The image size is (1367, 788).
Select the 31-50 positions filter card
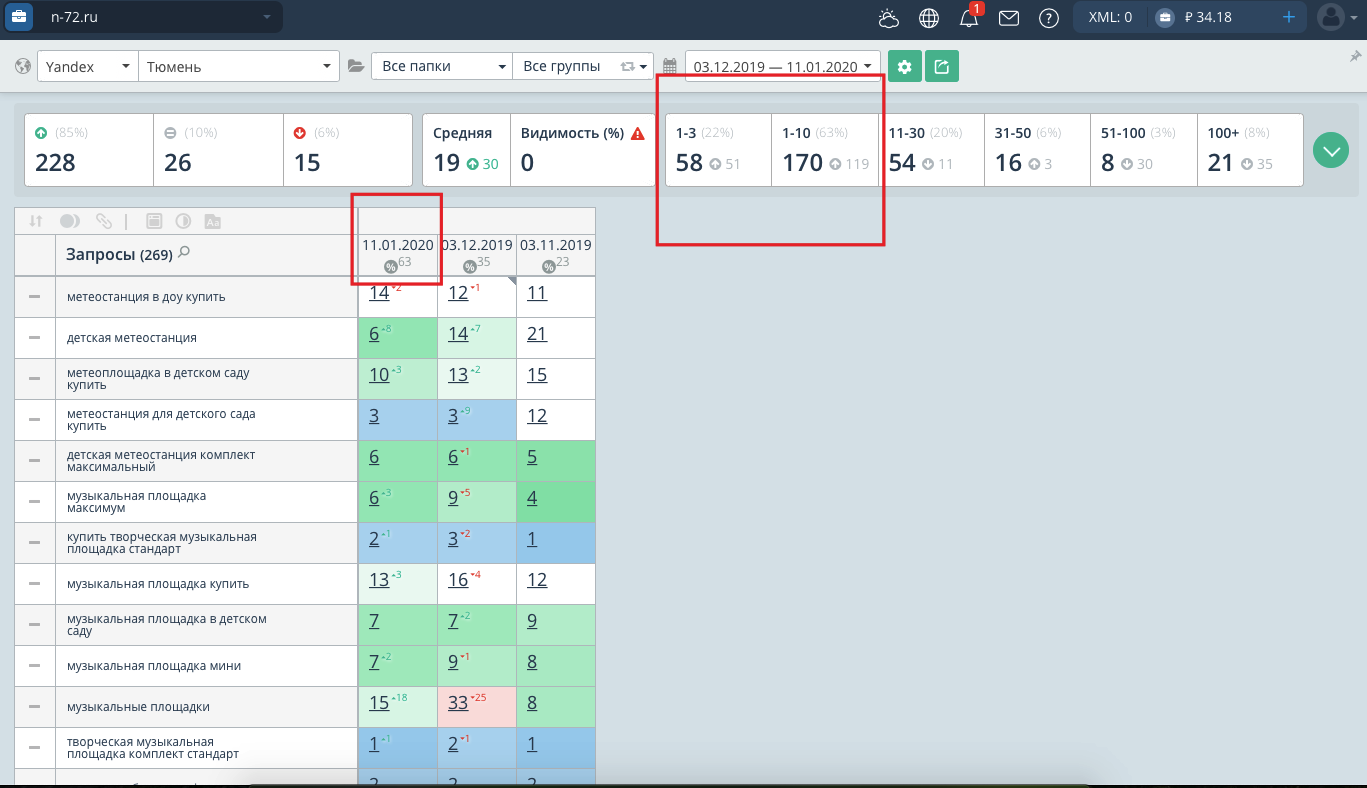point(1038,150)
